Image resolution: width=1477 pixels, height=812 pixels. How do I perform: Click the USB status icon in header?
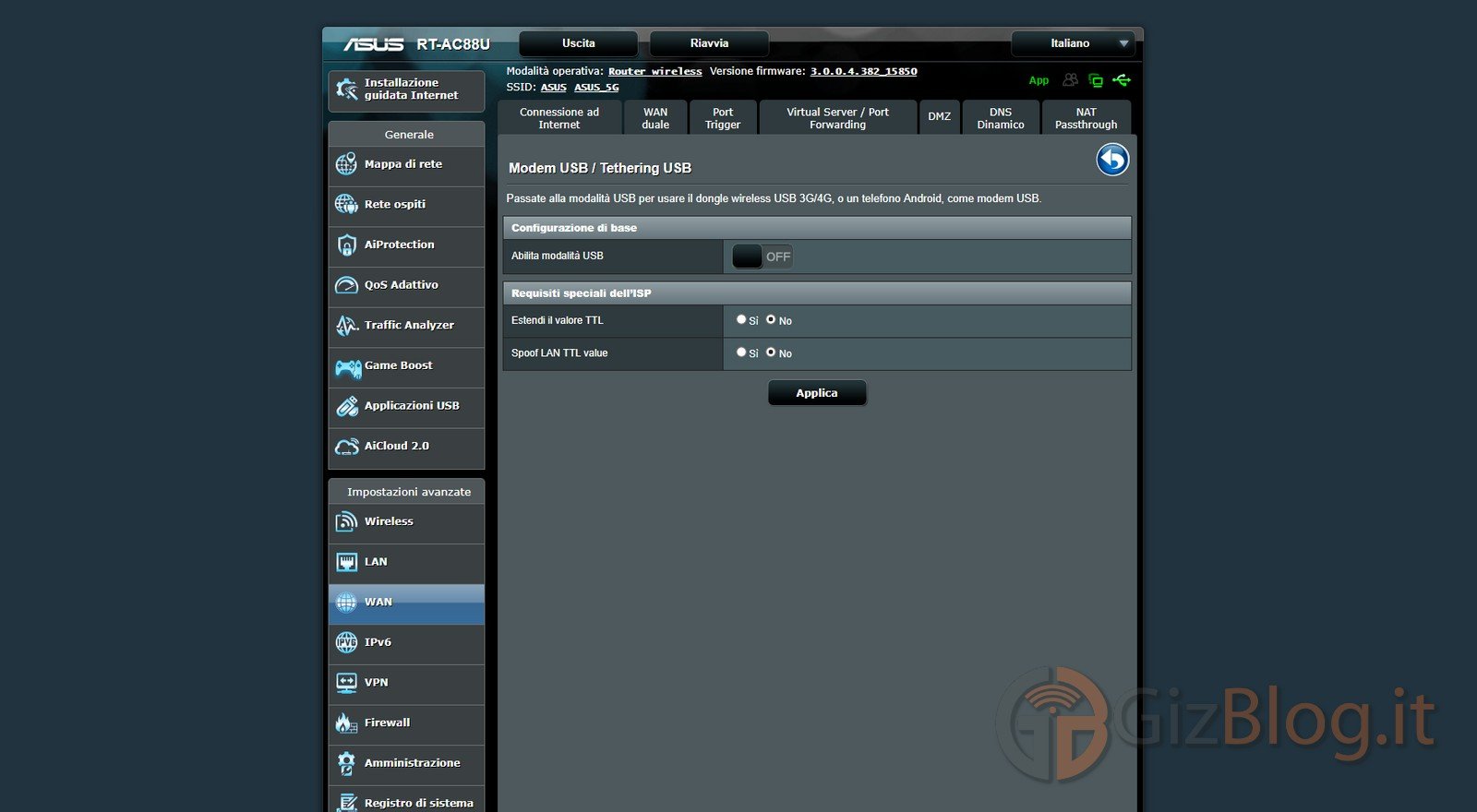click(1122, 80)
